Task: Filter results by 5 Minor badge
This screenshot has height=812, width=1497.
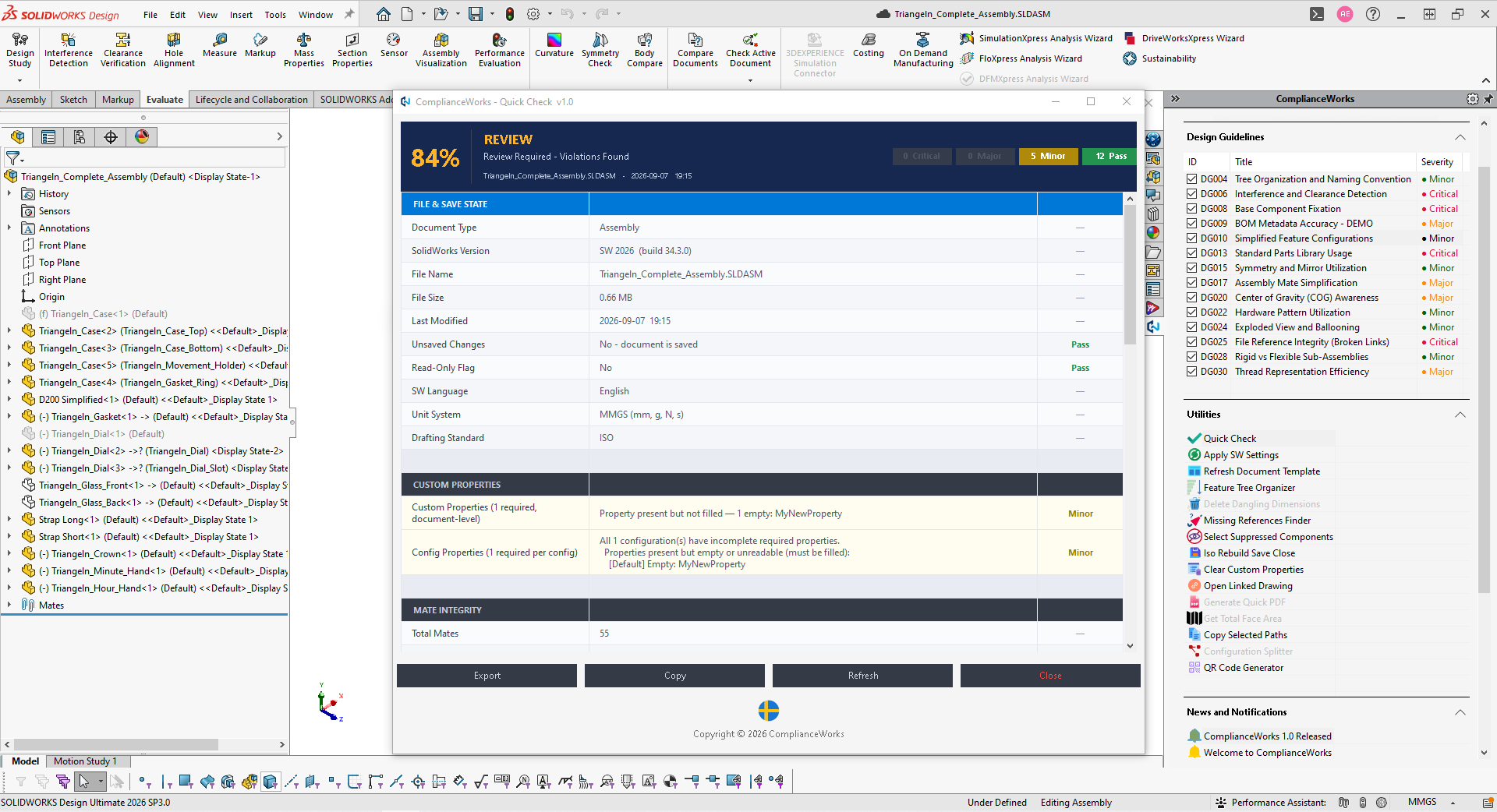Action: click(1048, 156)
